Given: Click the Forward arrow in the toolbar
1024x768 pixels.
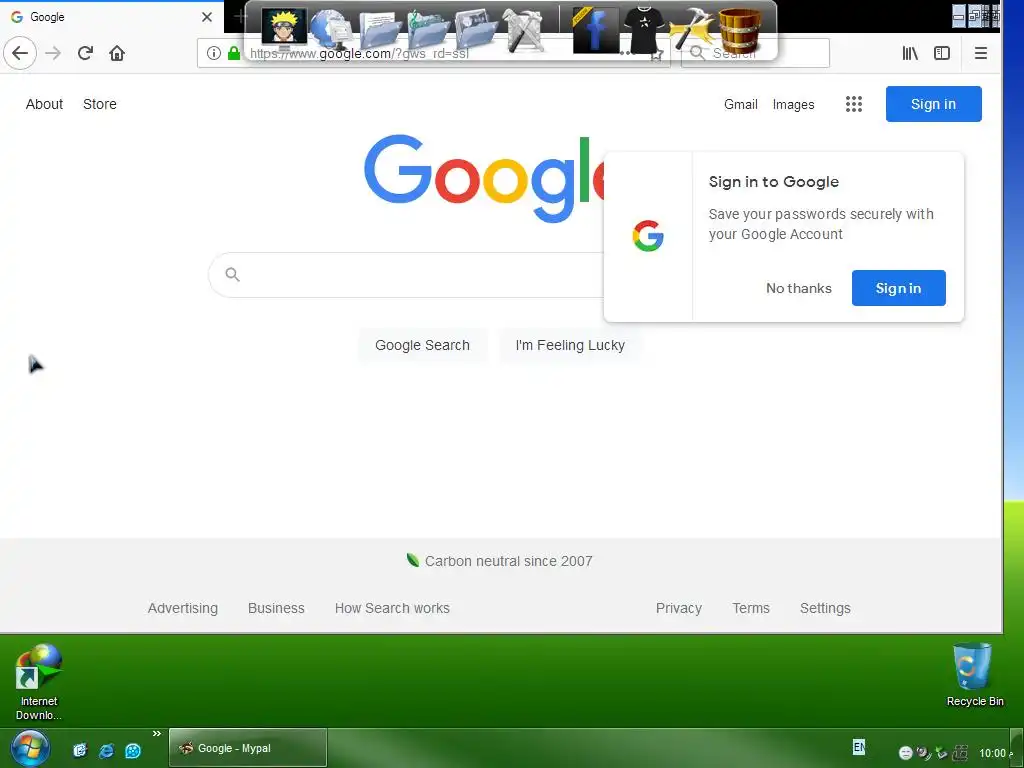Looking at the screenshot, I should (53, 53).
